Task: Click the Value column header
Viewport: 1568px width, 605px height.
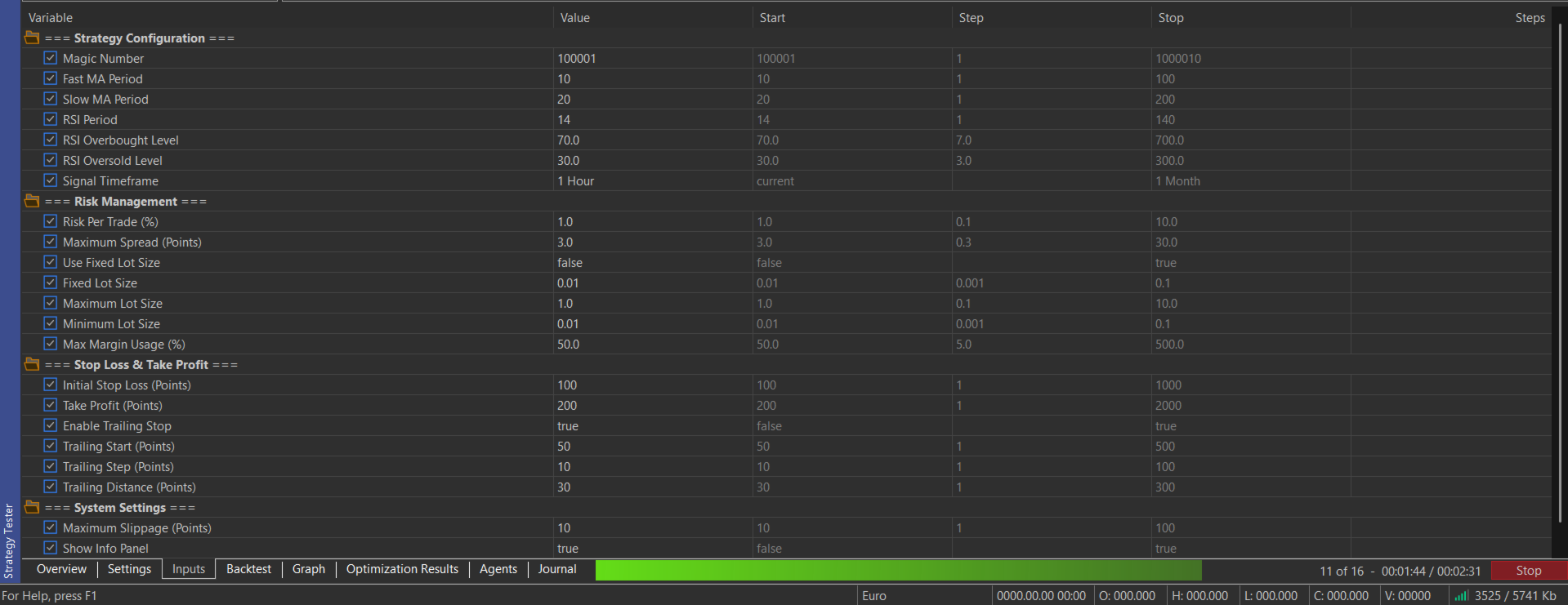Action: tap(653, 18)
